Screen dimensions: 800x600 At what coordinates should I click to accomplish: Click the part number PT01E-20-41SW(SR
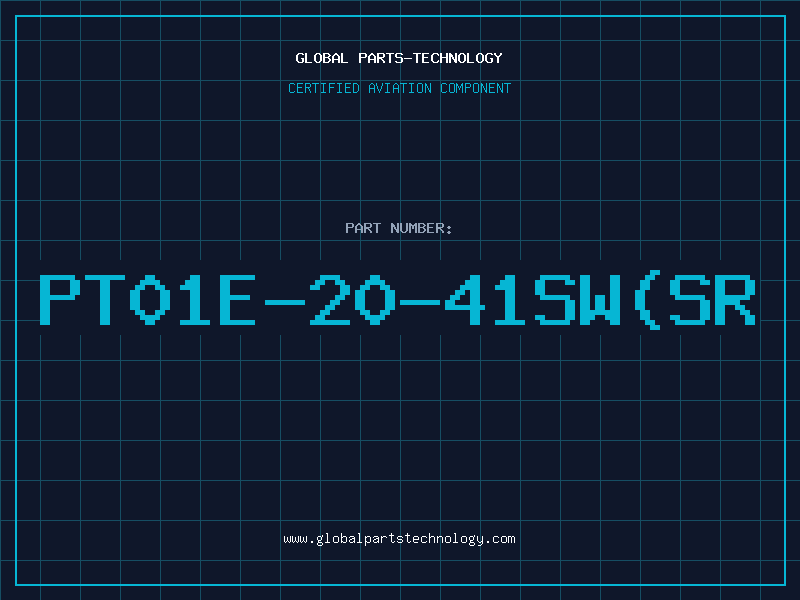397,300
